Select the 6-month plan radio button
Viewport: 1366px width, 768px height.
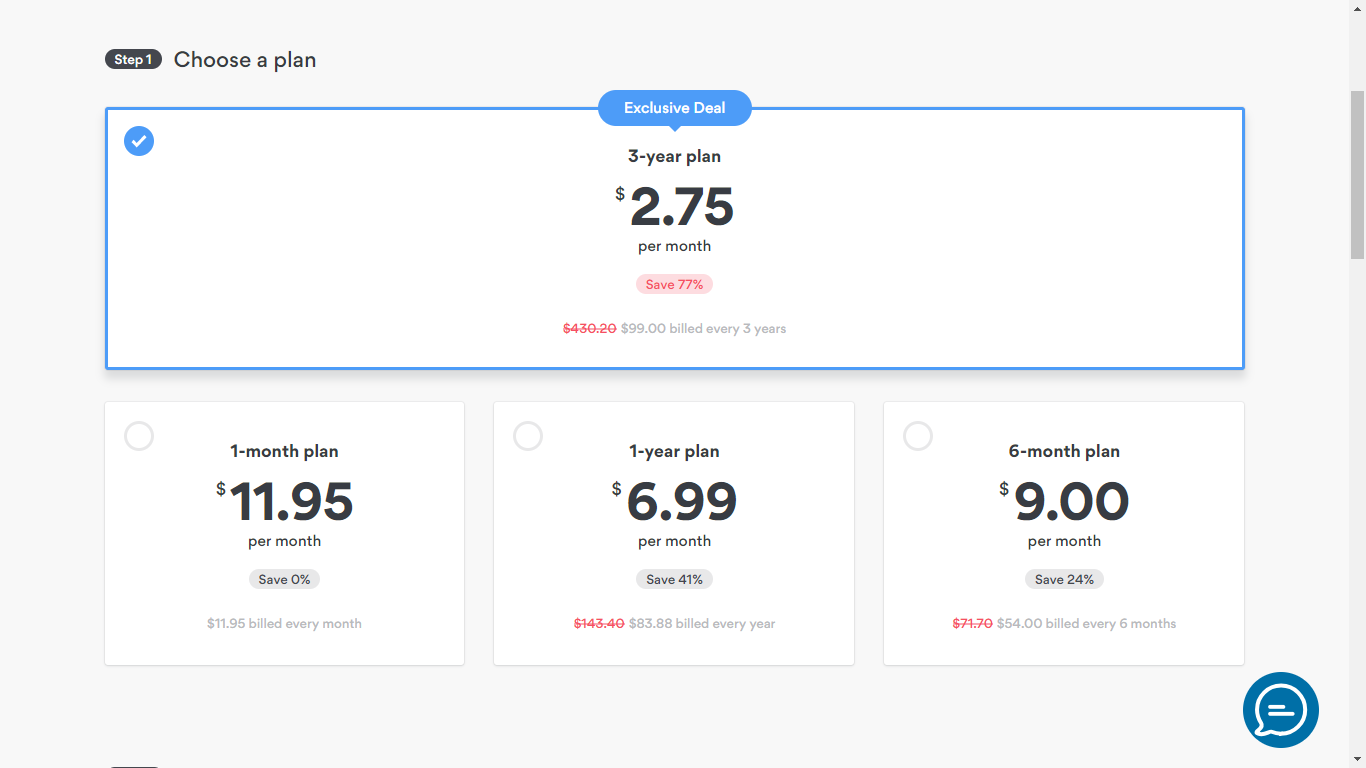click(918, 436)
